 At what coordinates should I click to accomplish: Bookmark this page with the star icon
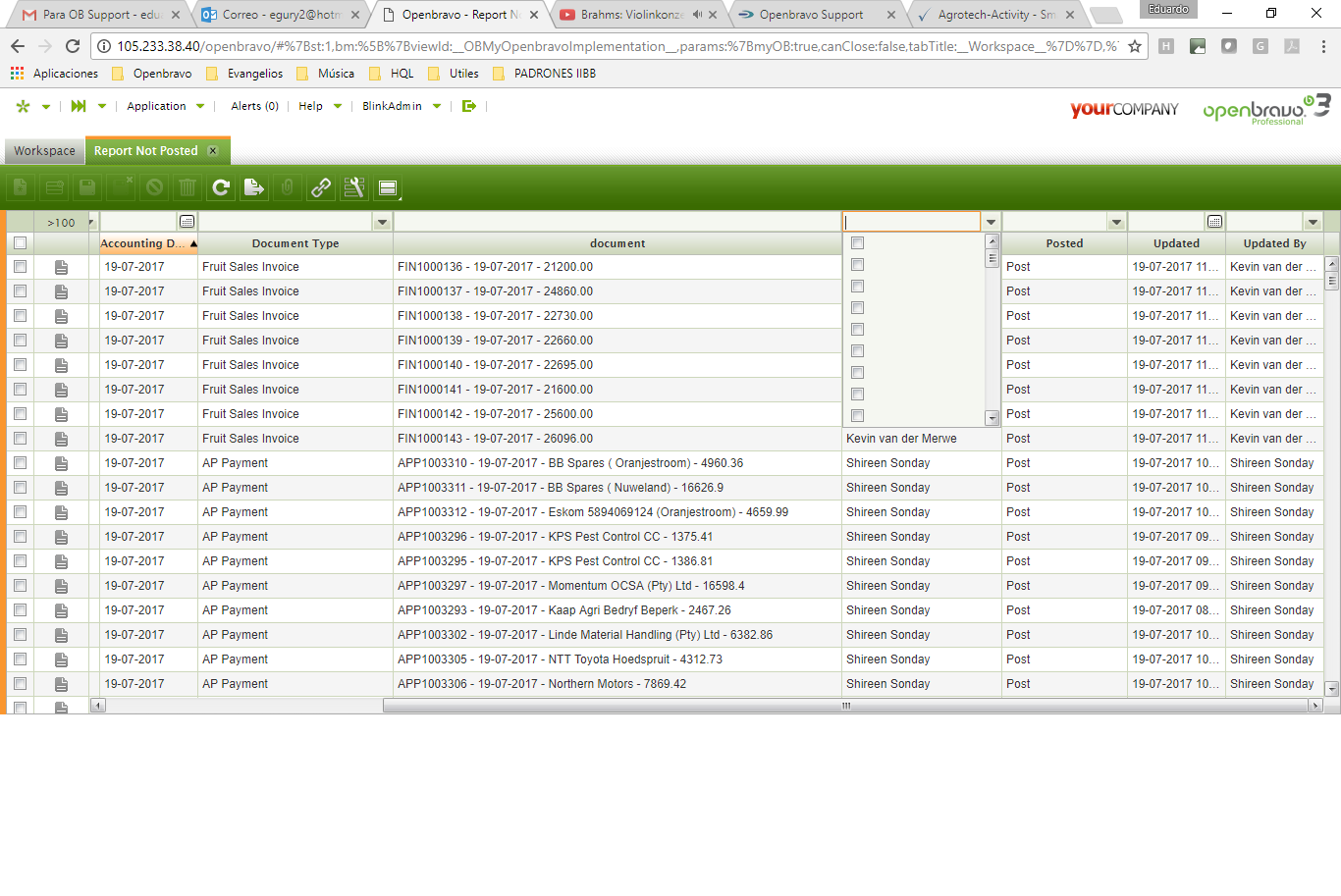(1135, 46)
